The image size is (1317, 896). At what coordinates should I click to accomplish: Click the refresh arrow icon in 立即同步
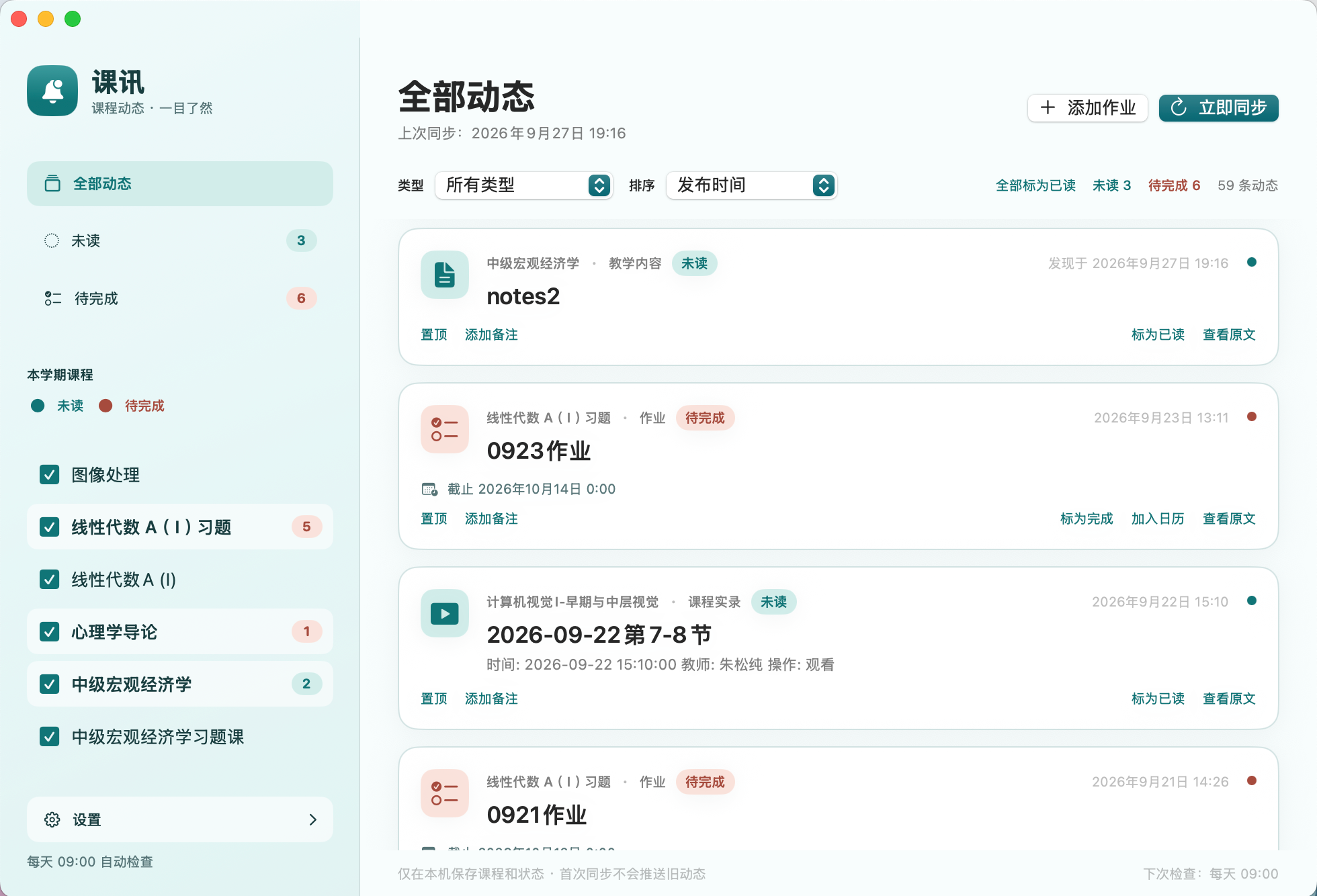[x=1179, y=107]
